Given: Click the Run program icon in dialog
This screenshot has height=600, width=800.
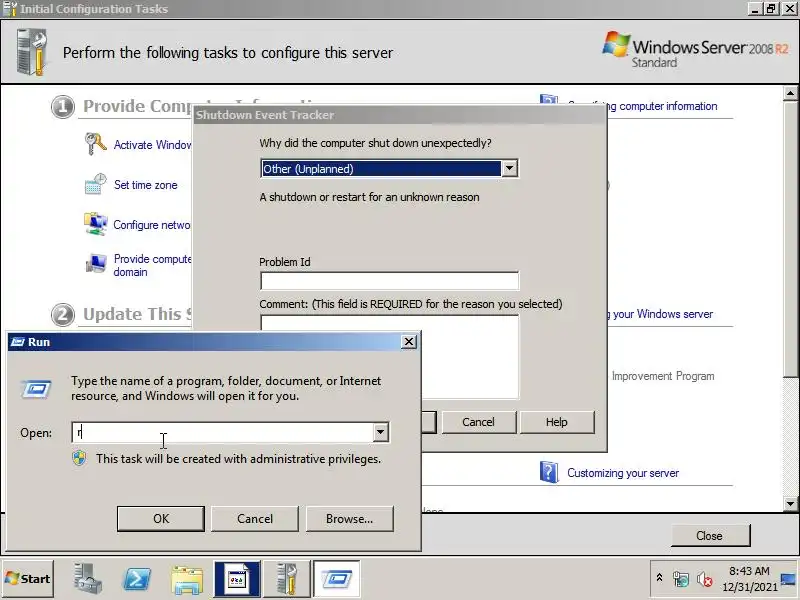Looking at the screenshot, I should coord(36,389).
